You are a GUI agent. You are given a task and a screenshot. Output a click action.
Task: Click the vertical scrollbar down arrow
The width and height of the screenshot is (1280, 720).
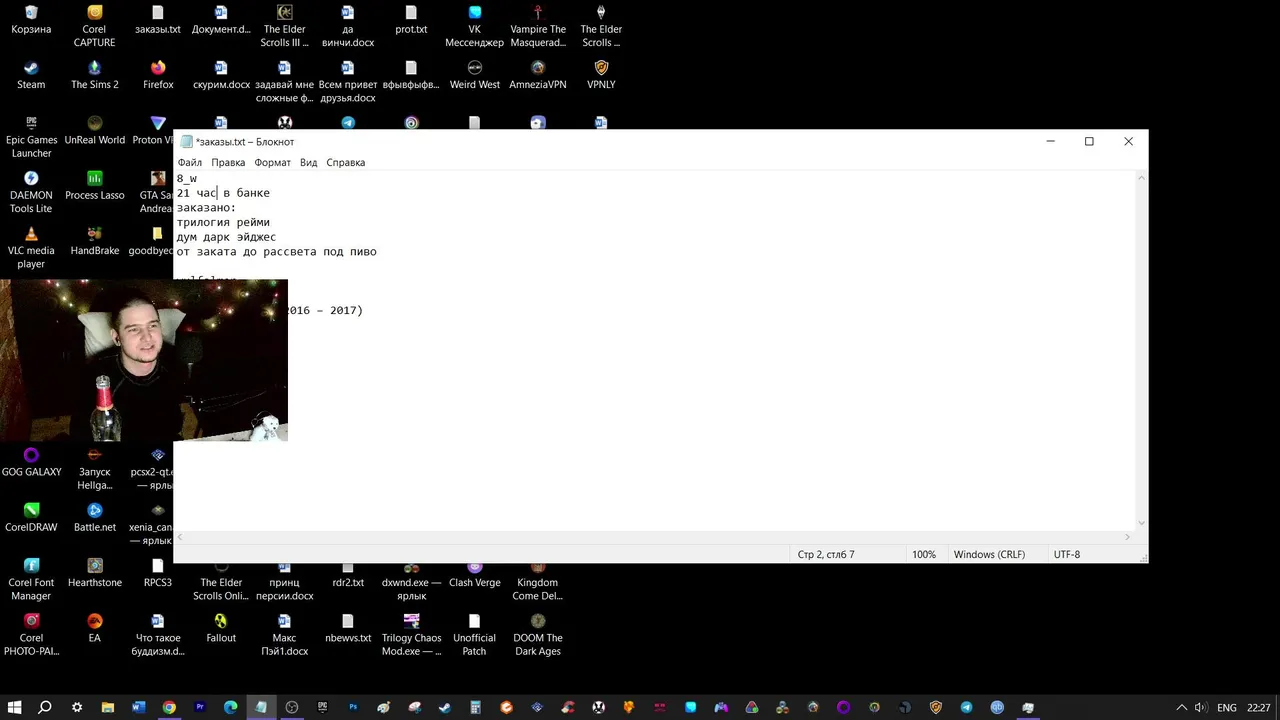(1142, 523)
